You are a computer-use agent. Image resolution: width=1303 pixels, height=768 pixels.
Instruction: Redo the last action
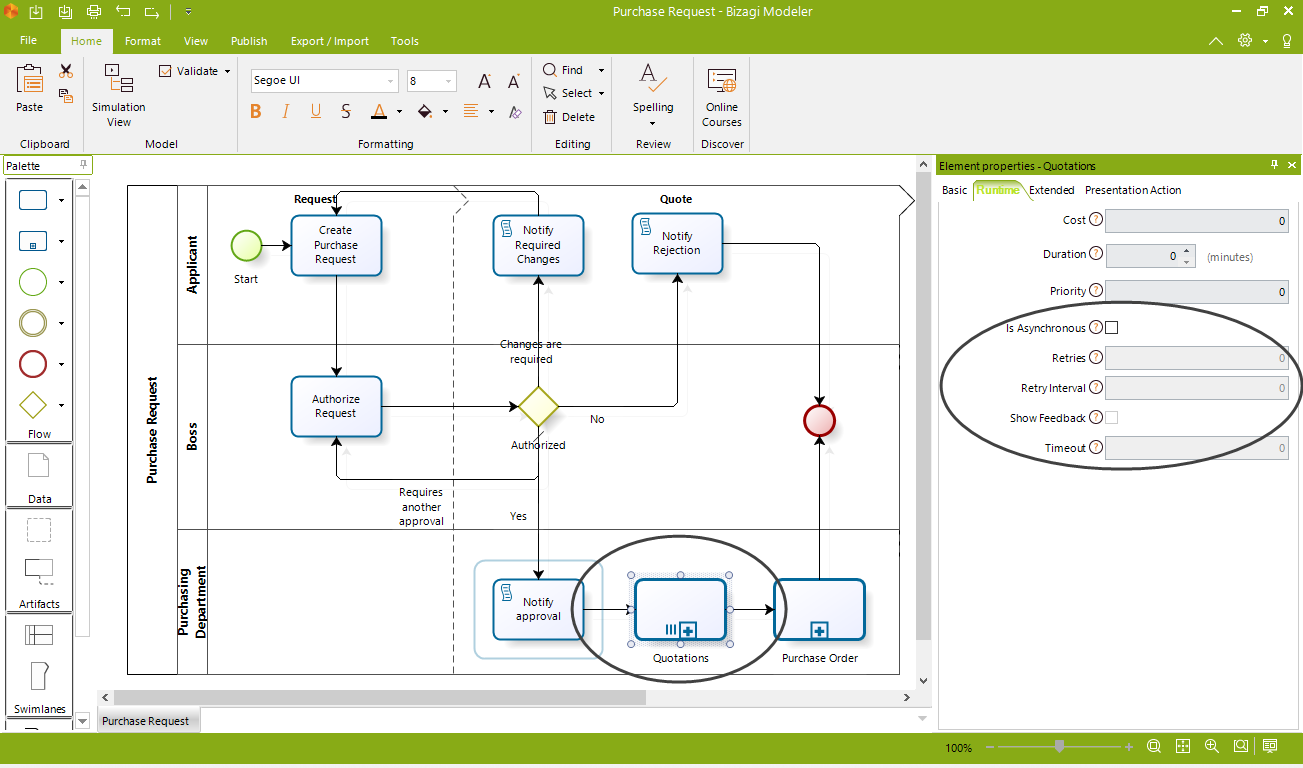point(152,12)
